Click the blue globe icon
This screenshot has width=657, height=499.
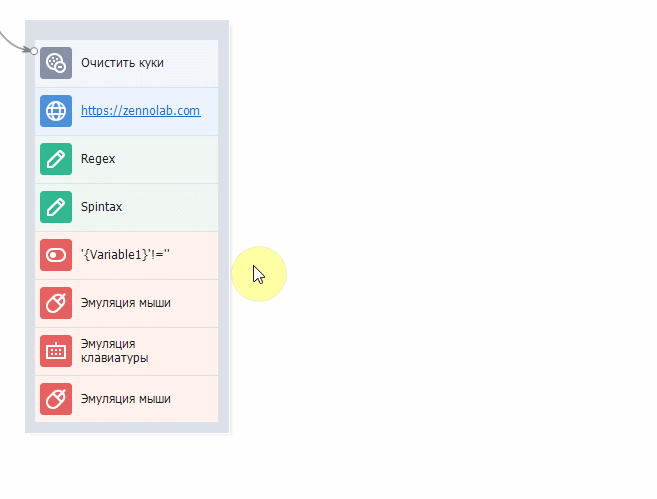point(56,111)
